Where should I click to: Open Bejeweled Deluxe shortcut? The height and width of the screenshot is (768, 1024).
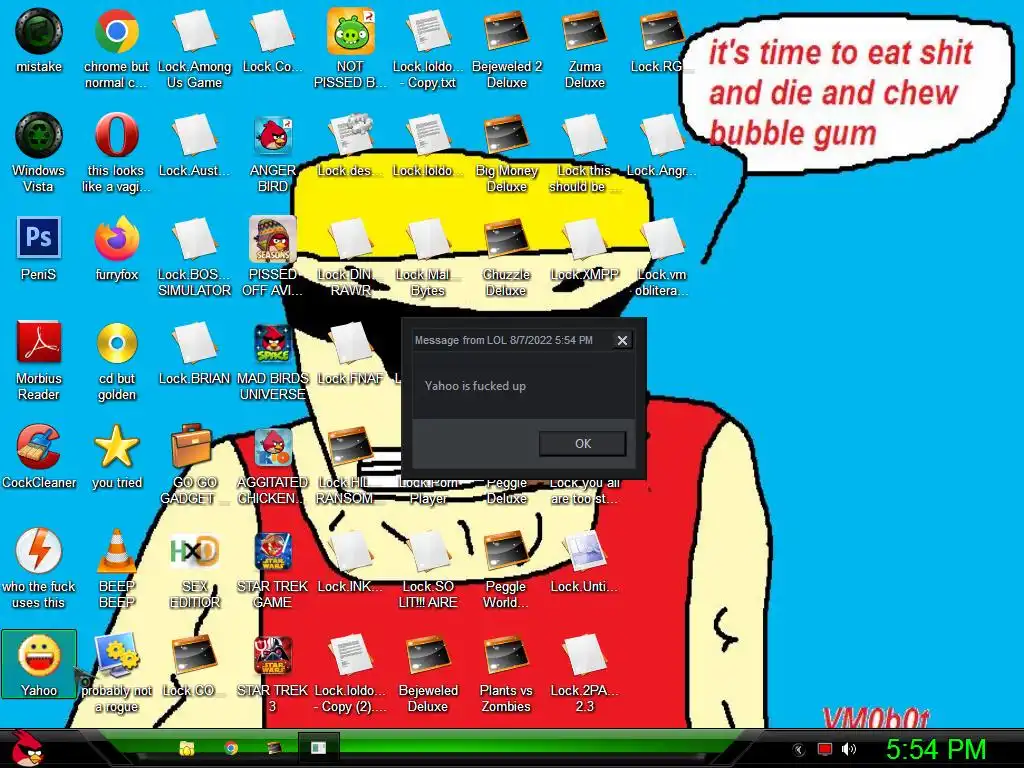pyautogui.click(x=428, y=673)
